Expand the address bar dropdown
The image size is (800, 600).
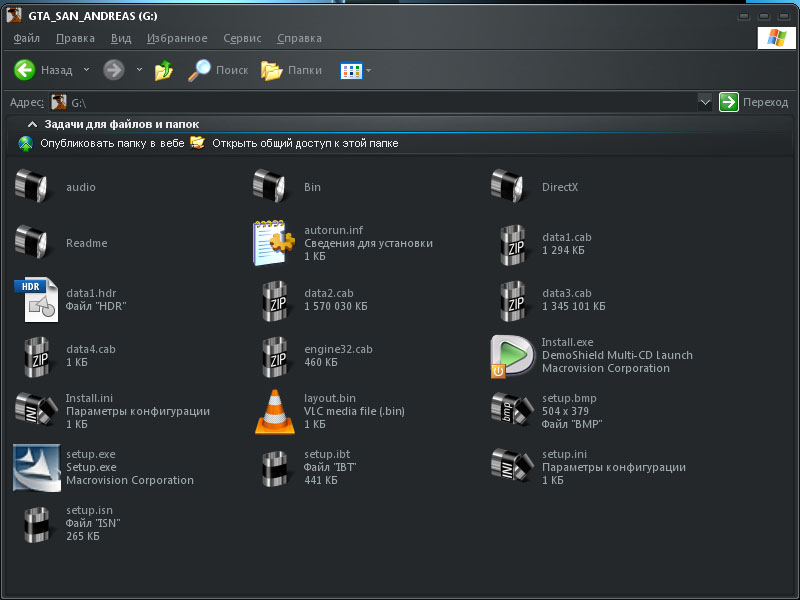[x=705, y=102]
